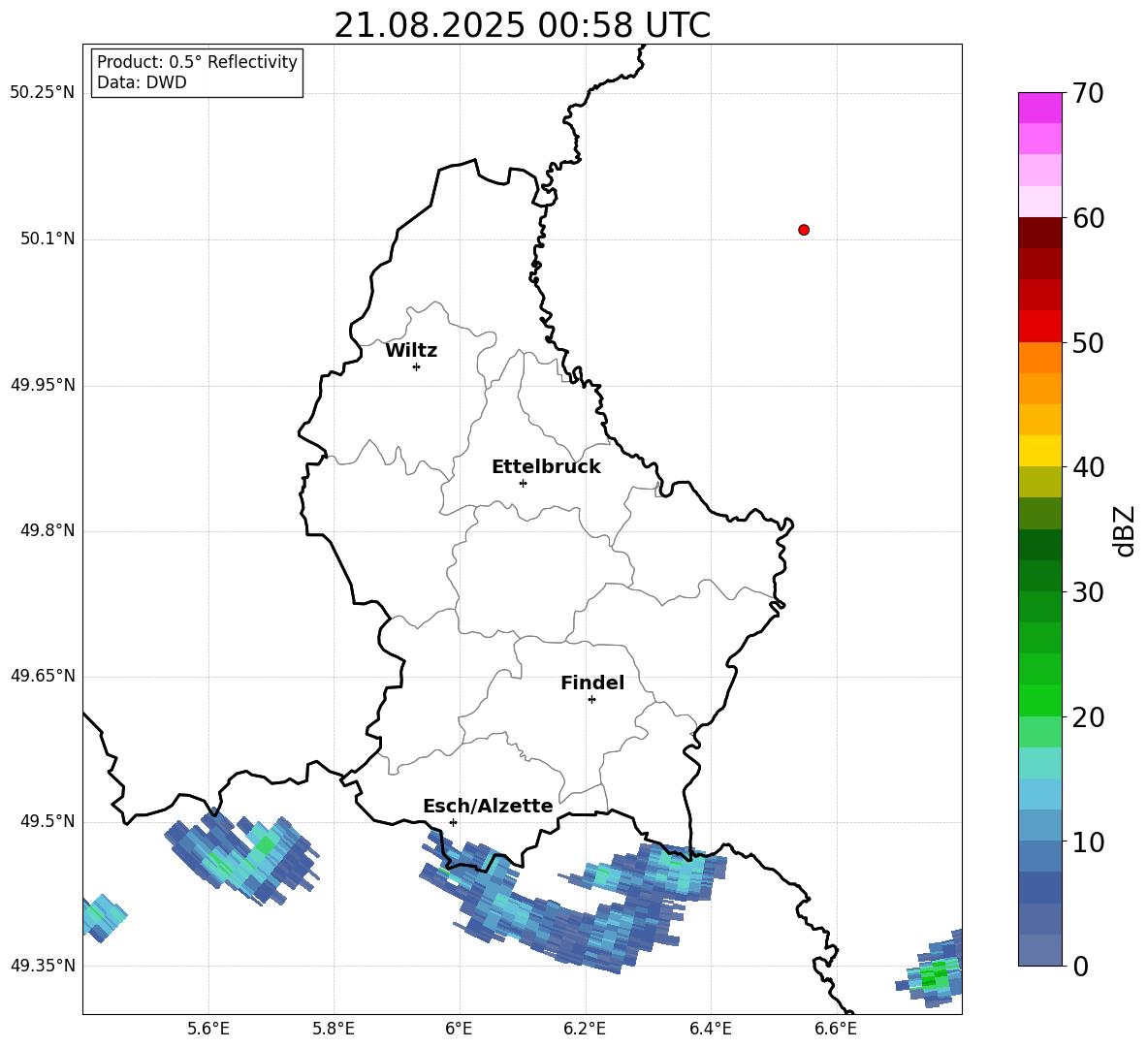Click the Wiltz city label
The height and width of the screenshot is (1048, 1148).
[x=411, y=351]
